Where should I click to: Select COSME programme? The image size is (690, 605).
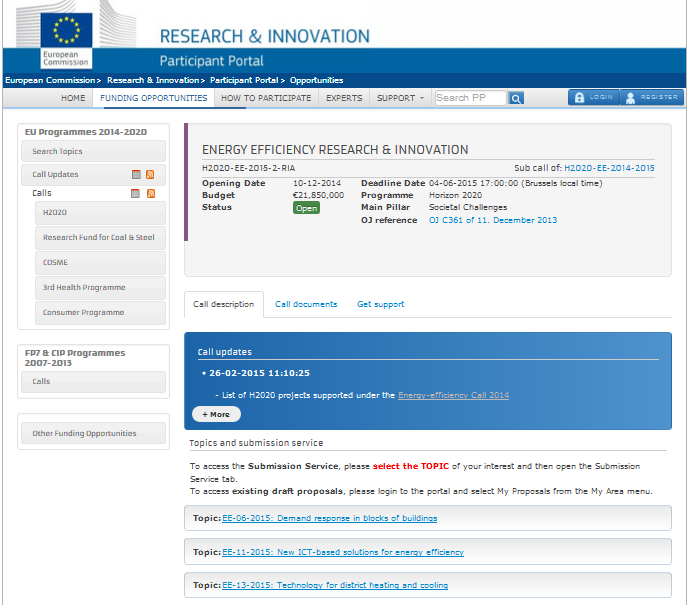[x=100, y=263]
